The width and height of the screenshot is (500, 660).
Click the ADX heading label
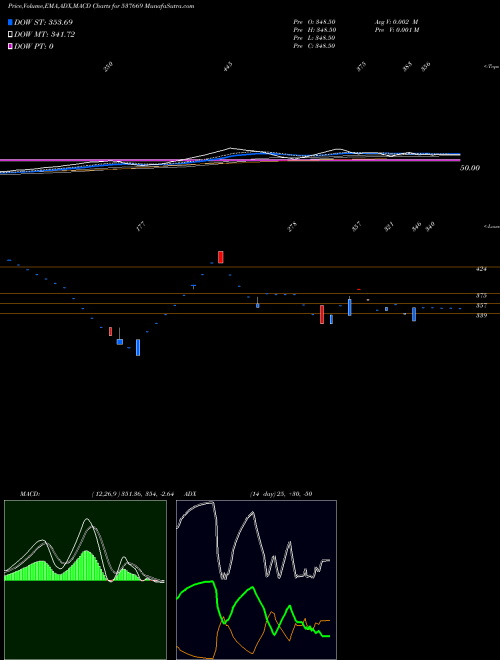(190, 493)
